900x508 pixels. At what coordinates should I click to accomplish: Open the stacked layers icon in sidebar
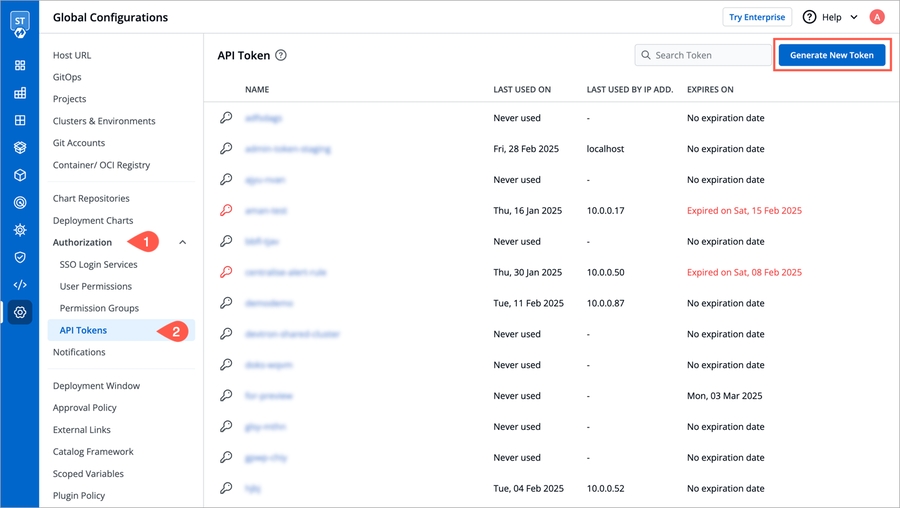[x=20, y=148]
